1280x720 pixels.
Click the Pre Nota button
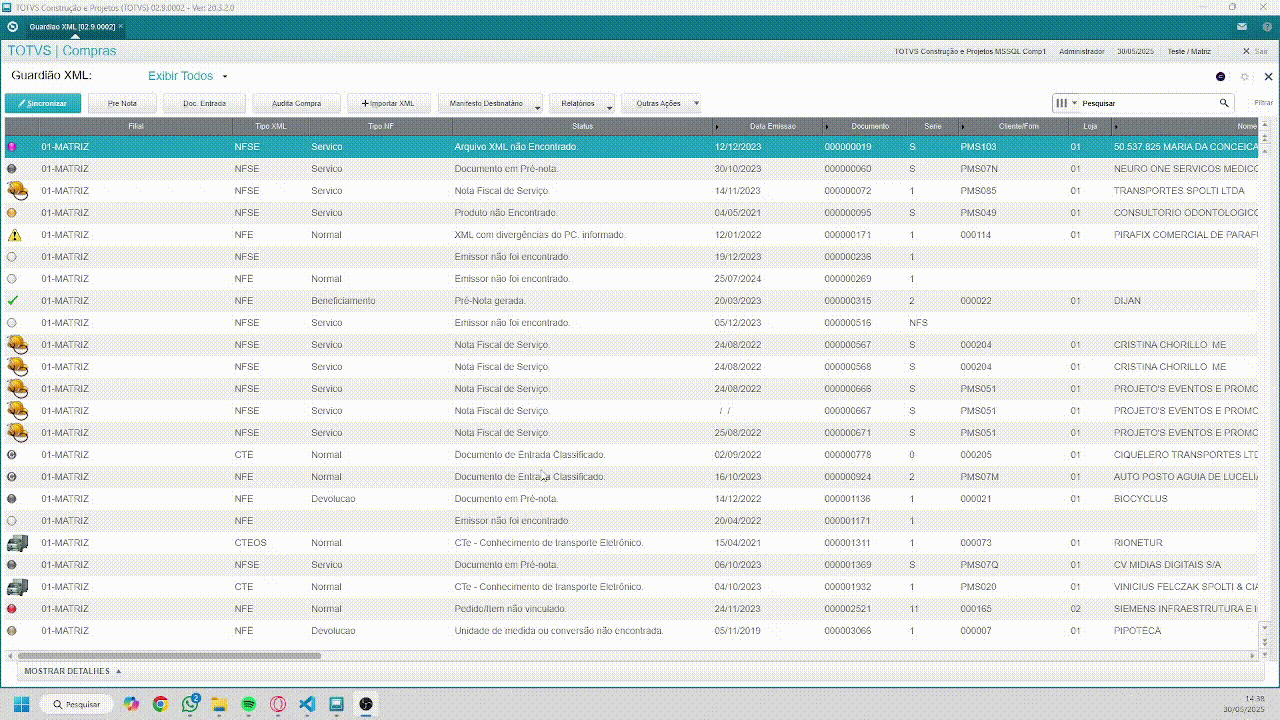click(x=123, y=104)
